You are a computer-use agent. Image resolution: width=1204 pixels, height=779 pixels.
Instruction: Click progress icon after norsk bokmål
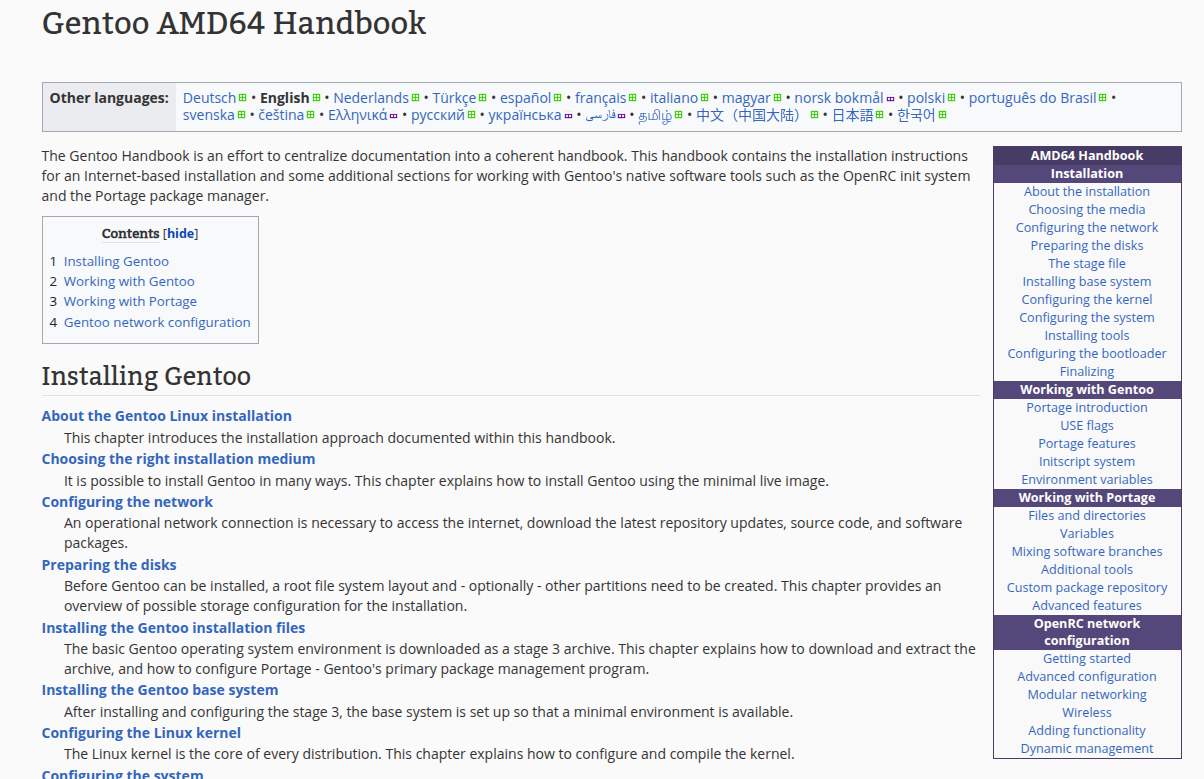click(890, 98)
